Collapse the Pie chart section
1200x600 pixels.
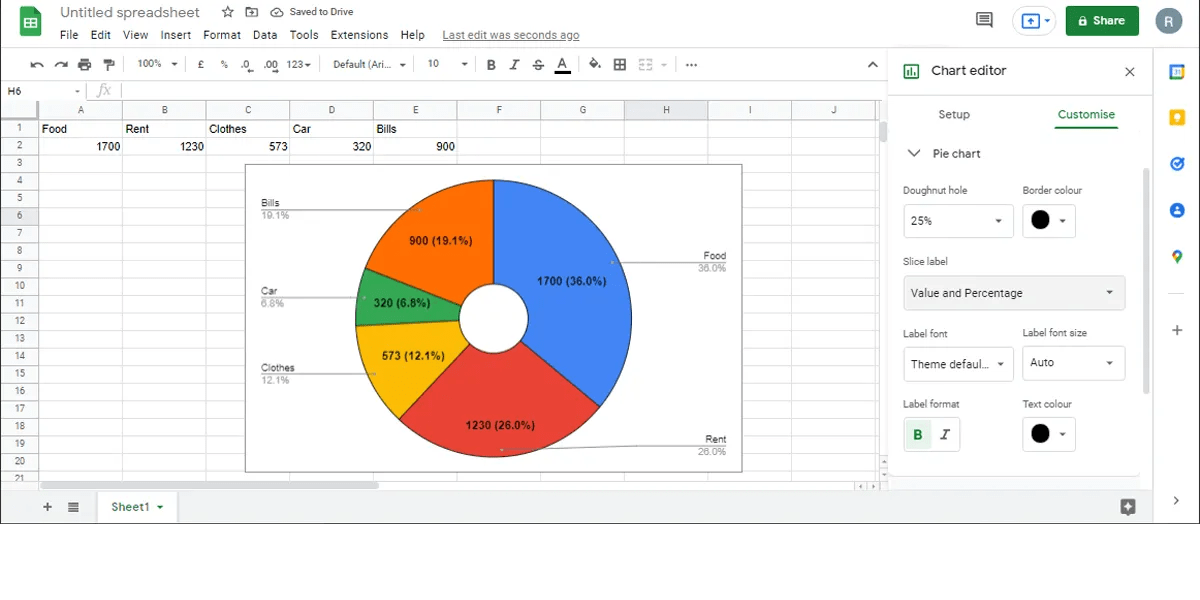click(x=914, y=153)
